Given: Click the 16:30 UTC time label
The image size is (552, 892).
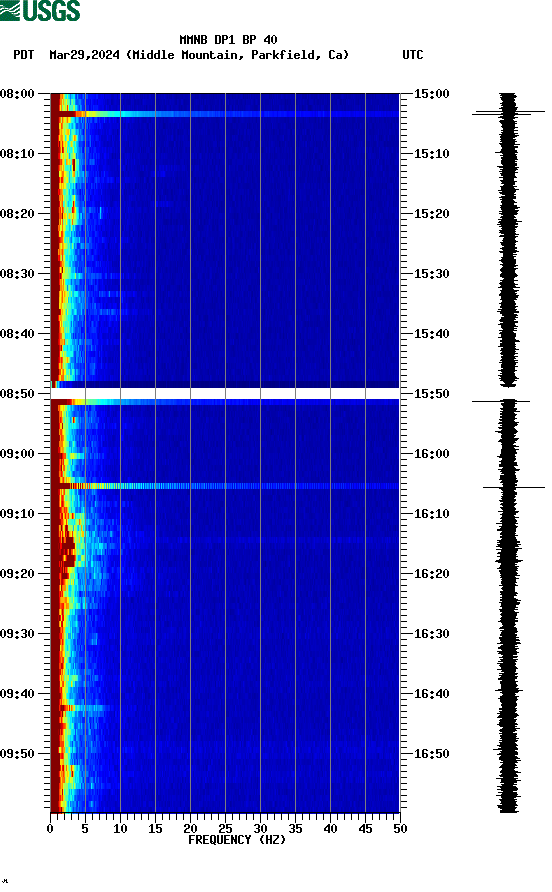Looking at the screenshot, I should pyautogui.click(x=431, y=634).
